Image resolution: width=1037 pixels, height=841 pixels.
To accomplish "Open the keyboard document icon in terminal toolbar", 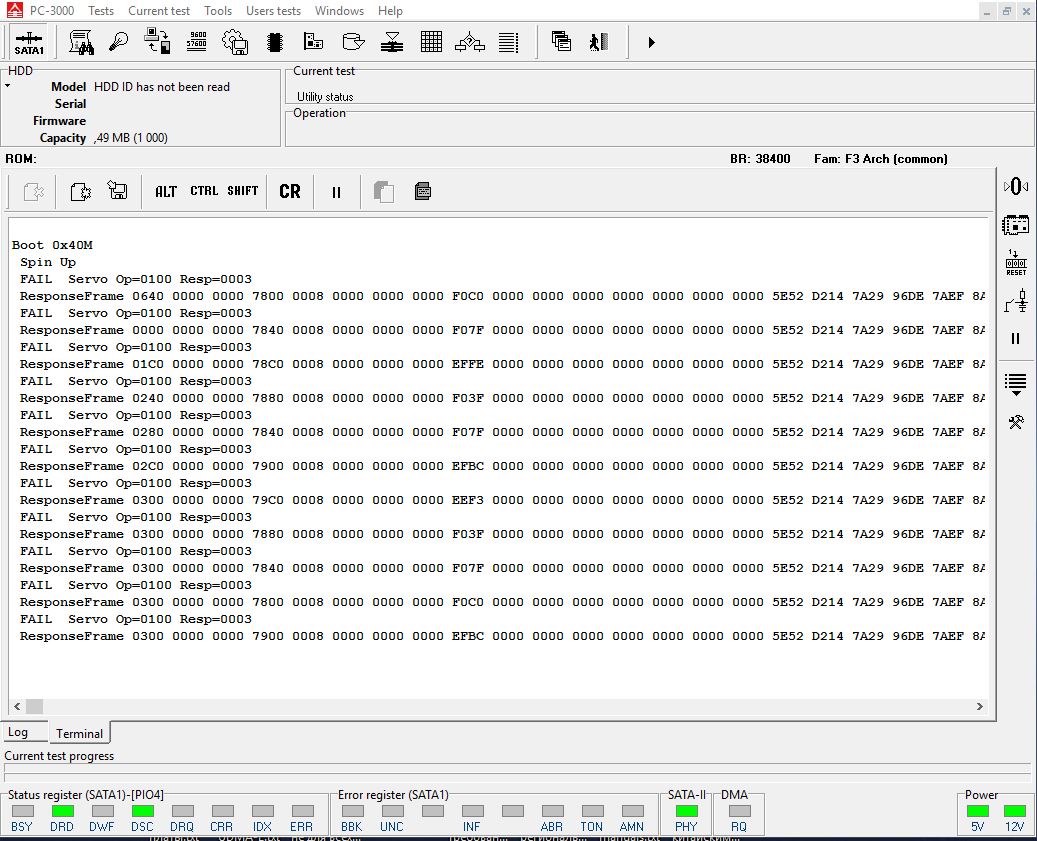I will [x=423, y=191].
